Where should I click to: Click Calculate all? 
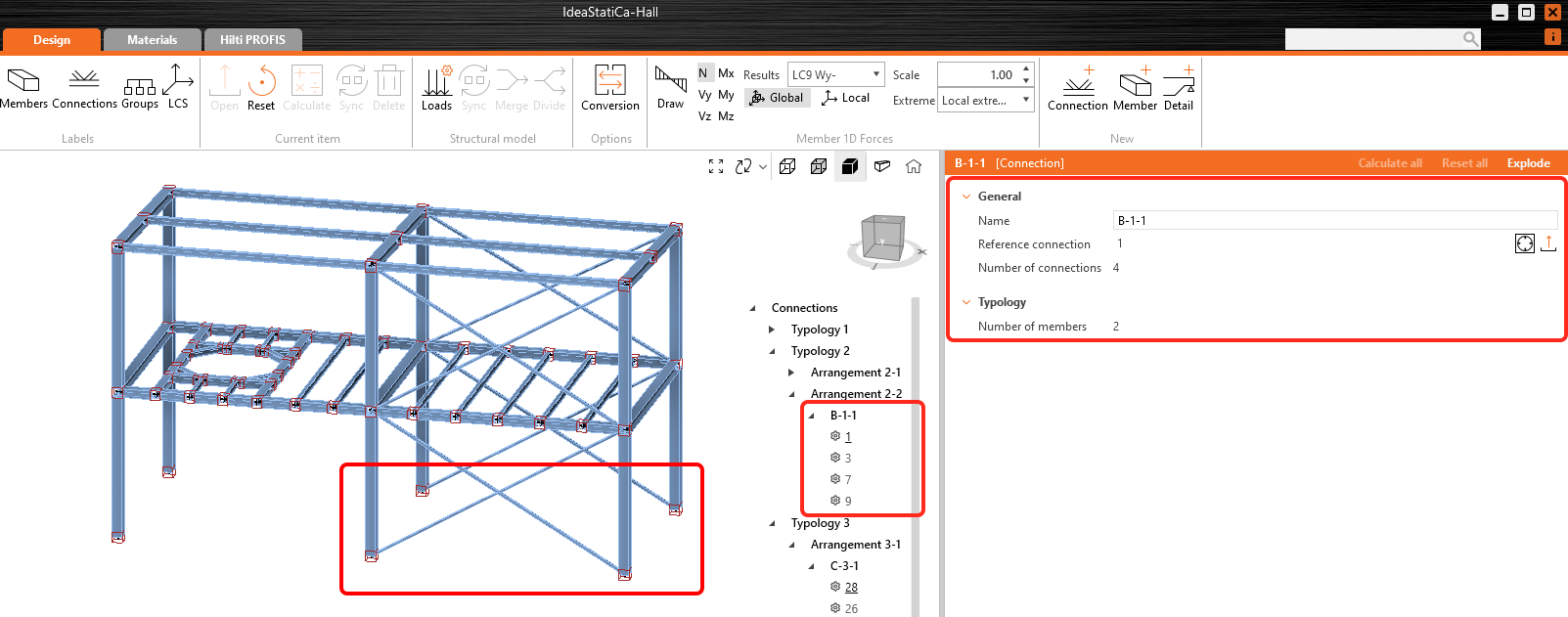(1390, 163)
